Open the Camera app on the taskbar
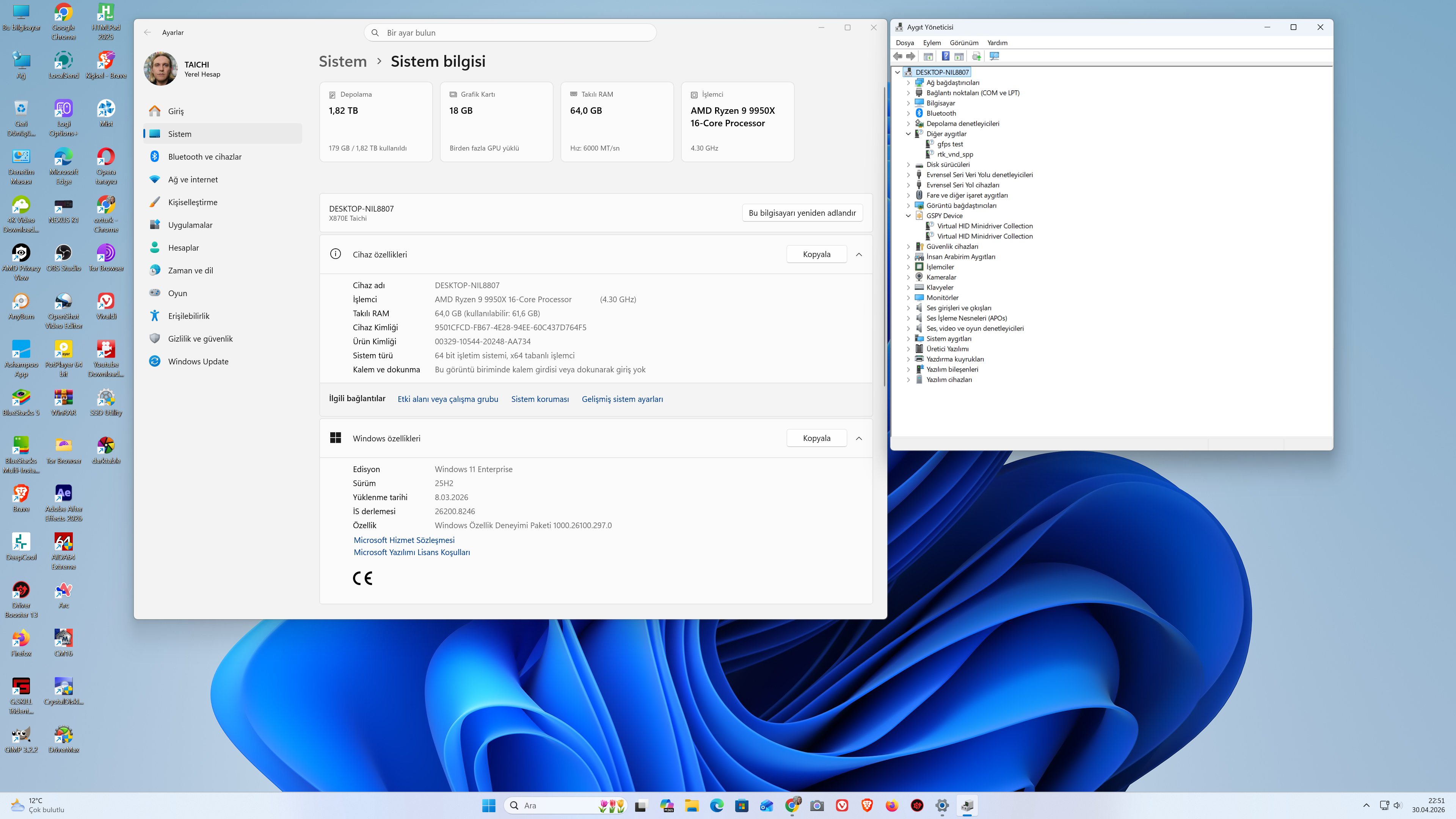The image size is (1456, 819). [817, 805]
